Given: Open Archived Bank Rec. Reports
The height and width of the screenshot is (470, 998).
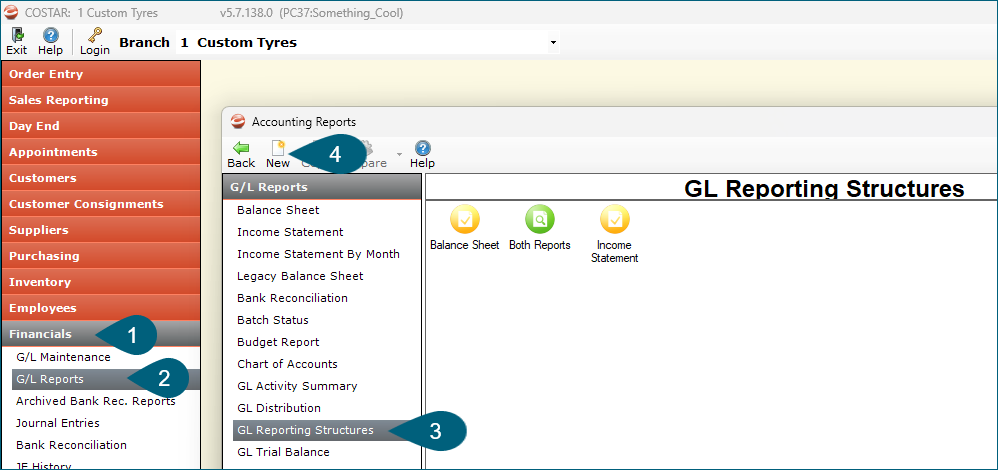Looking at the screenshot, I should click(x=95, y=401).
